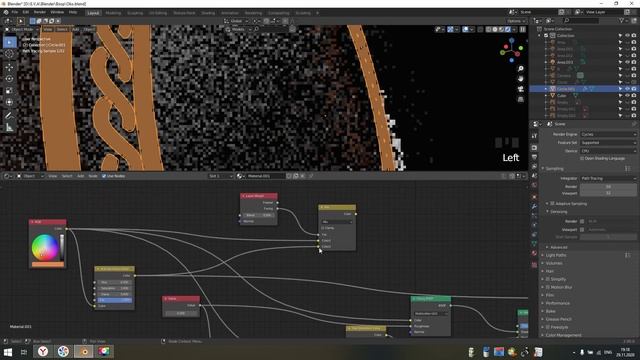This screenshot has height=360, width=640.
Task: Hide Collection with its eye icon
Action: pyautogui.click(x=627, y=36)
